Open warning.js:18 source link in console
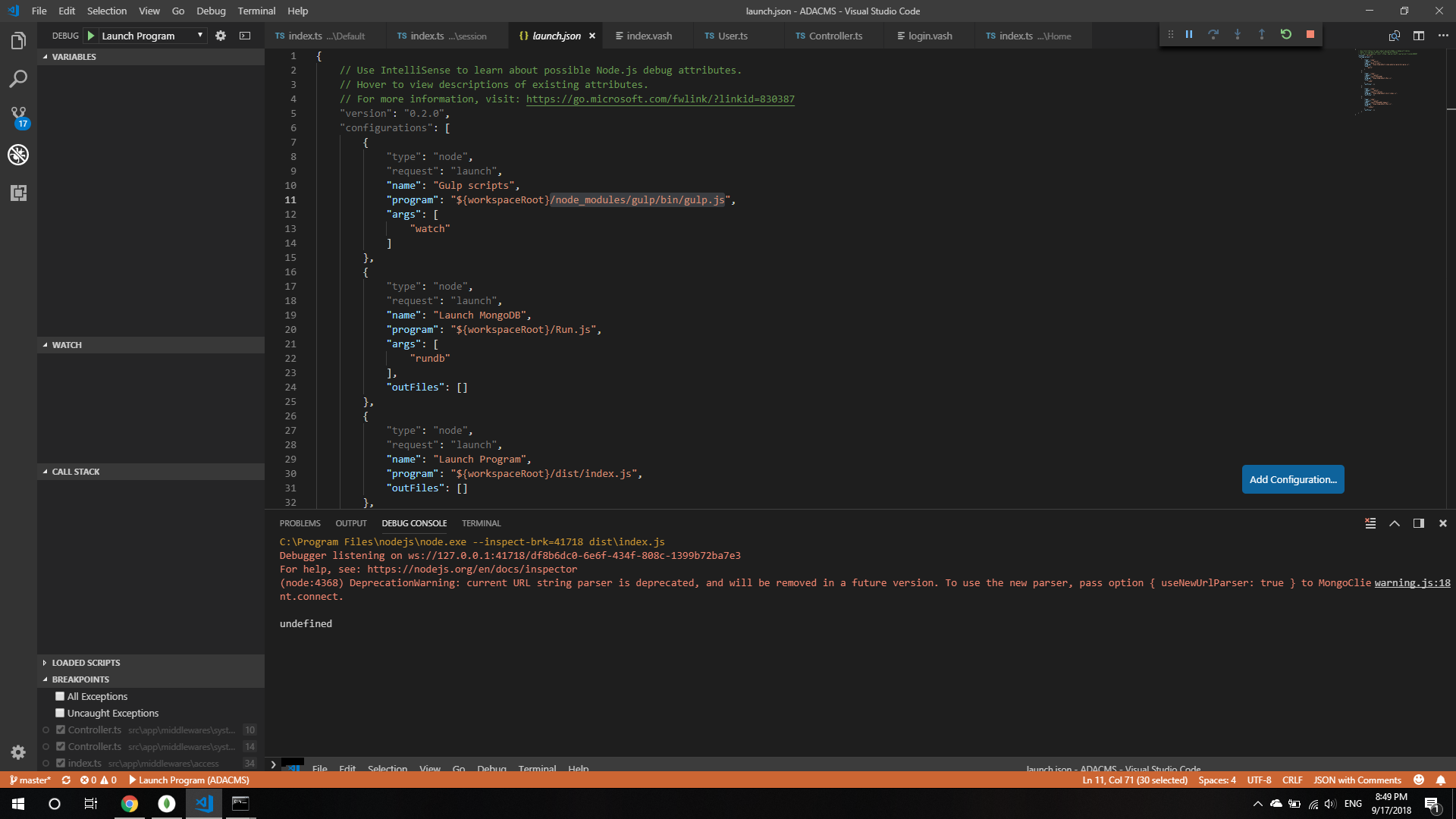 pyautogui.click(x=1412, y=583)
